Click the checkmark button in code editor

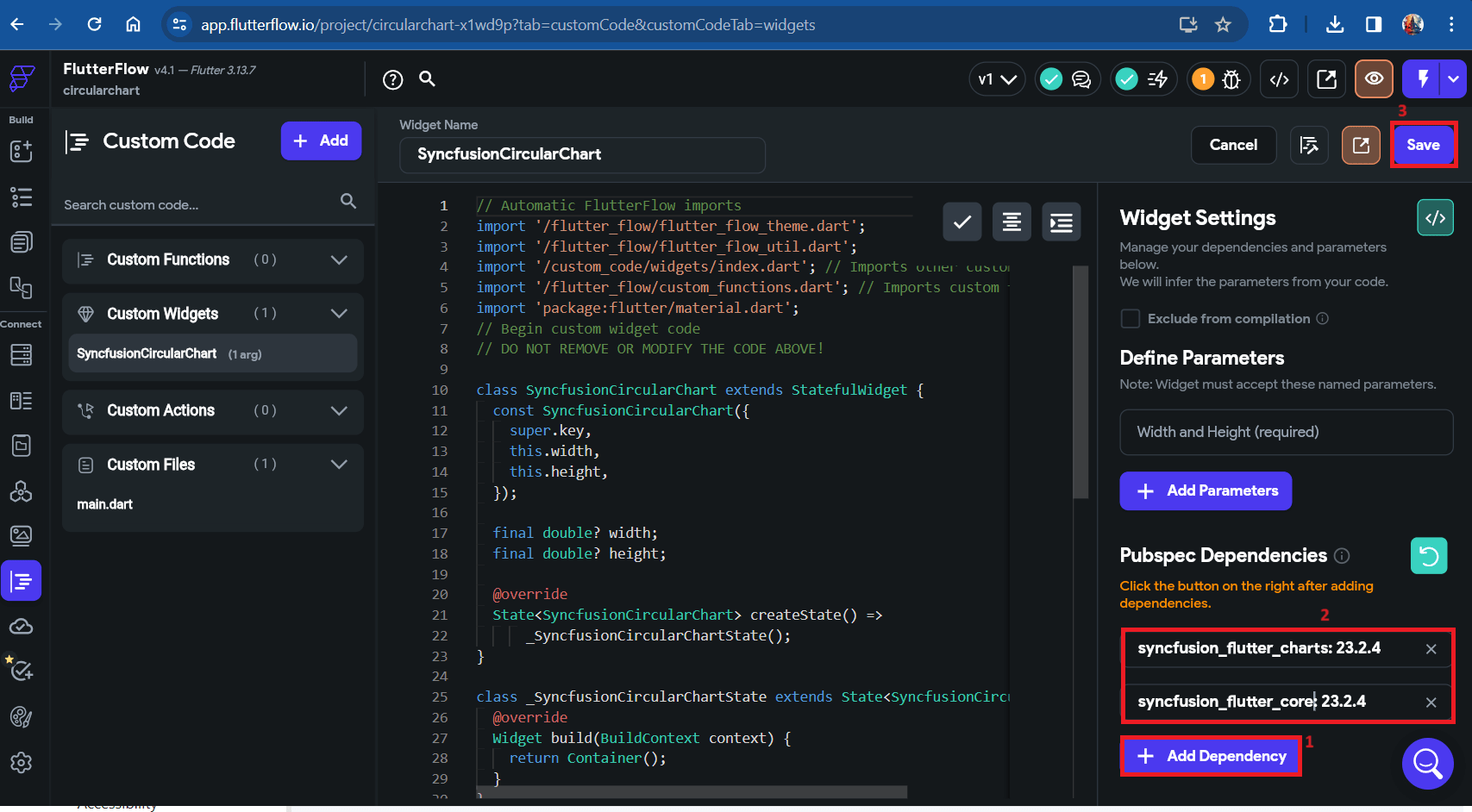point(962,222)
